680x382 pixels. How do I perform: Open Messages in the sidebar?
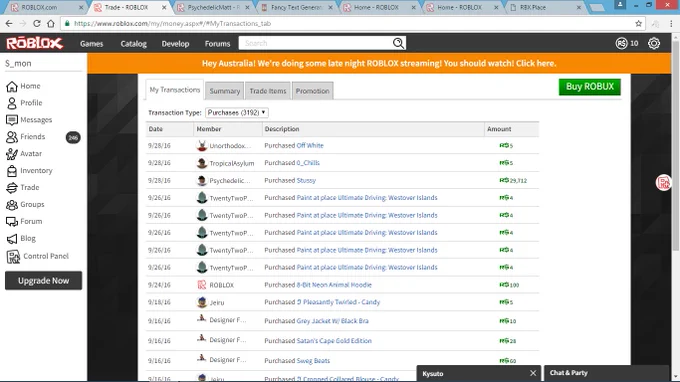tap(29, 120)
